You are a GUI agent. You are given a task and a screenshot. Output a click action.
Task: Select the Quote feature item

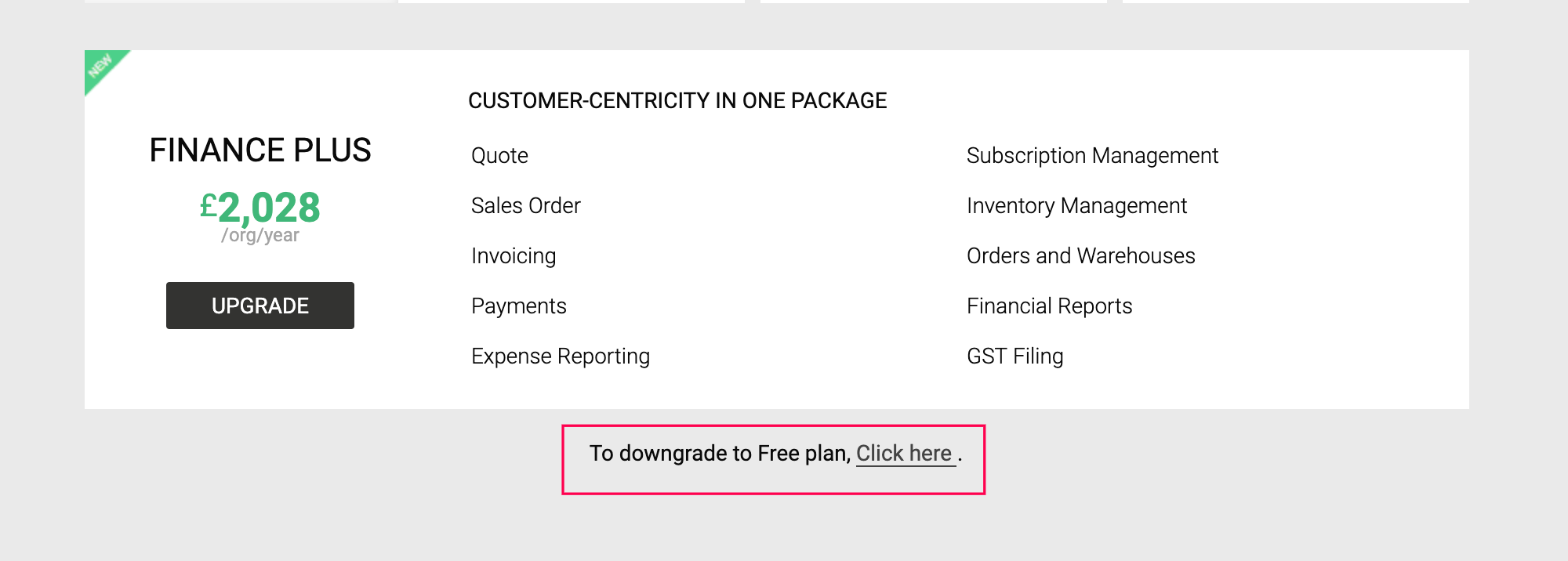(499, 156)
